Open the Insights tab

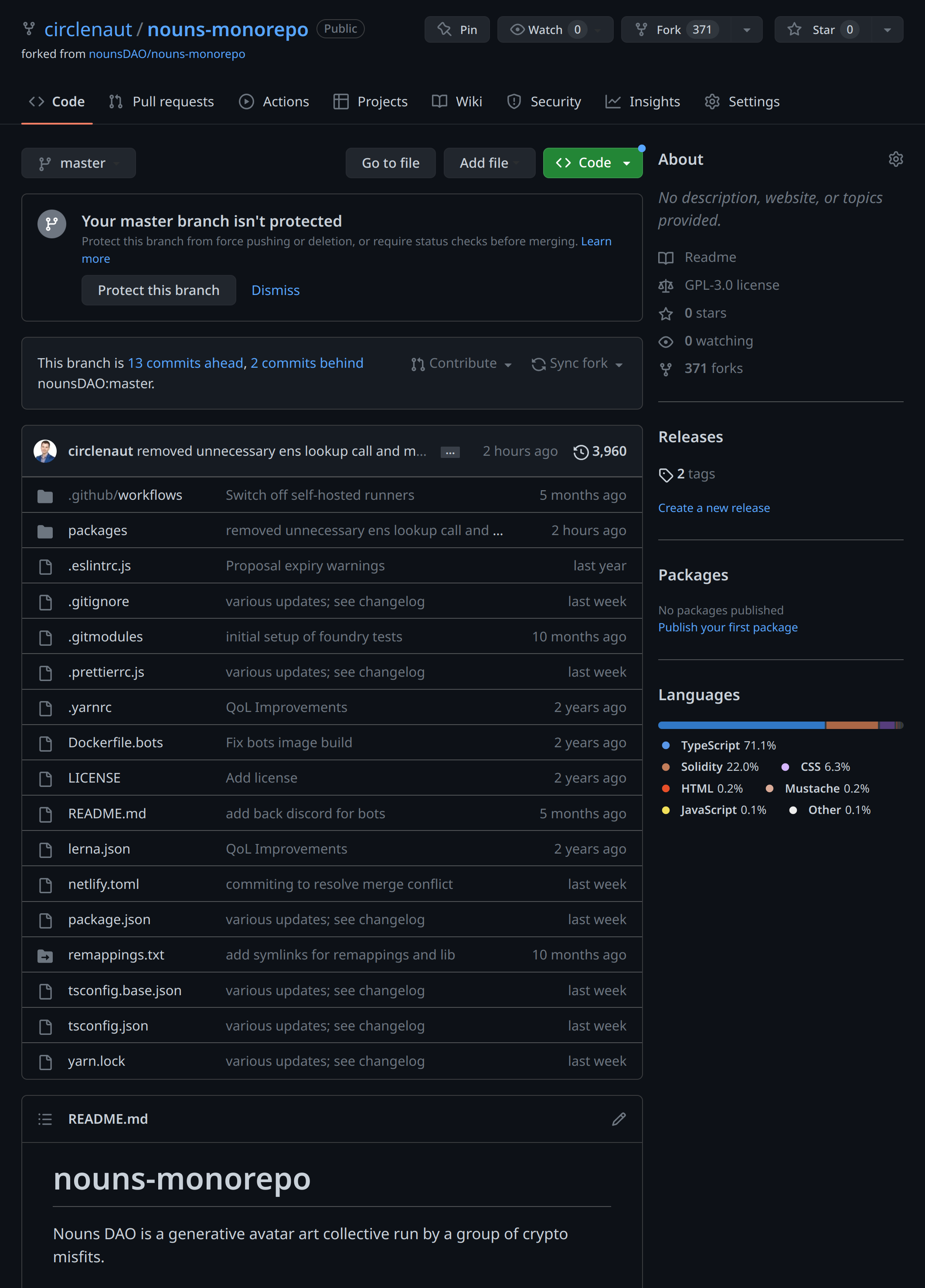[x=643, y=102]
